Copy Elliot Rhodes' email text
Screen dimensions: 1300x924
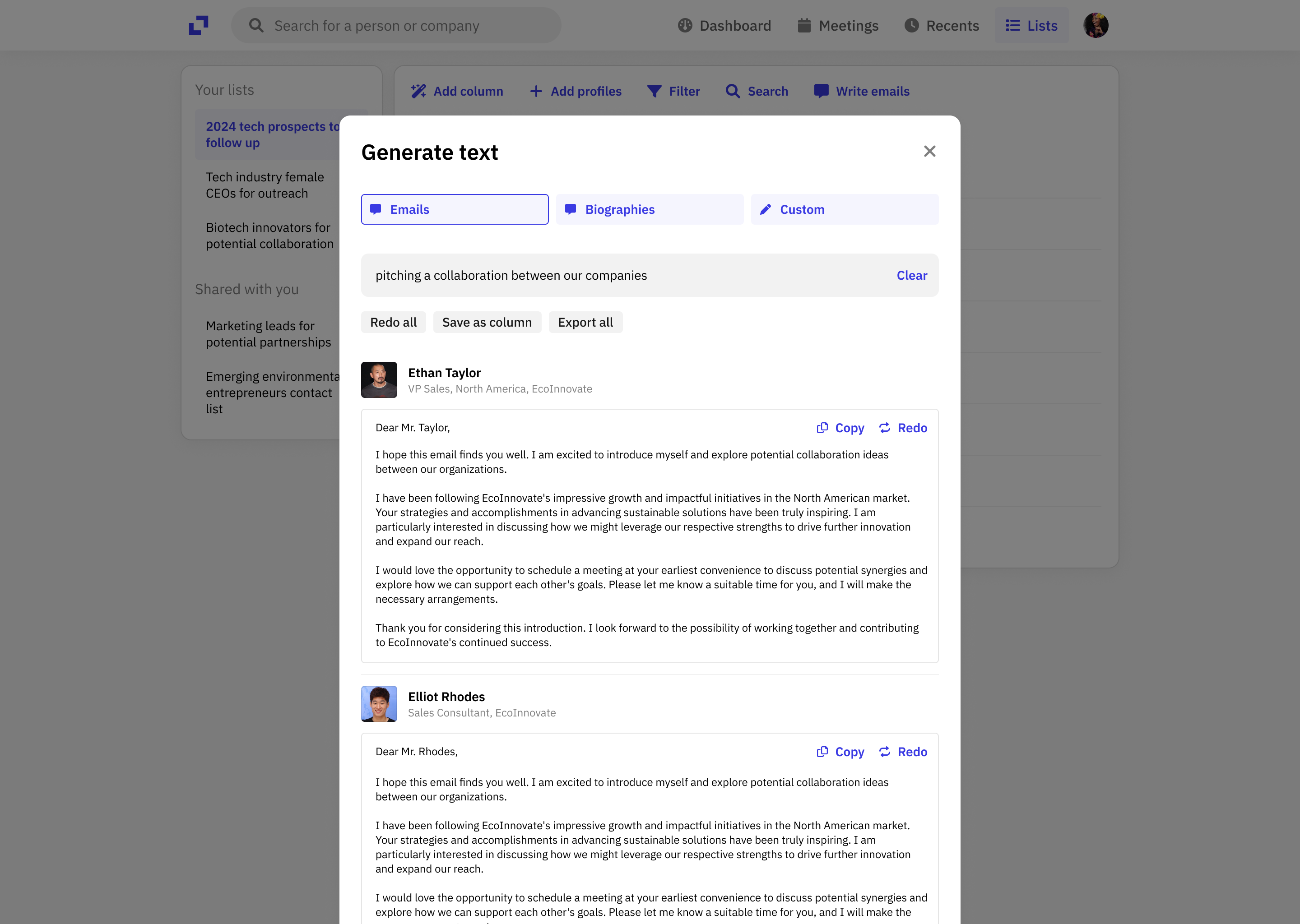point(840,752)
